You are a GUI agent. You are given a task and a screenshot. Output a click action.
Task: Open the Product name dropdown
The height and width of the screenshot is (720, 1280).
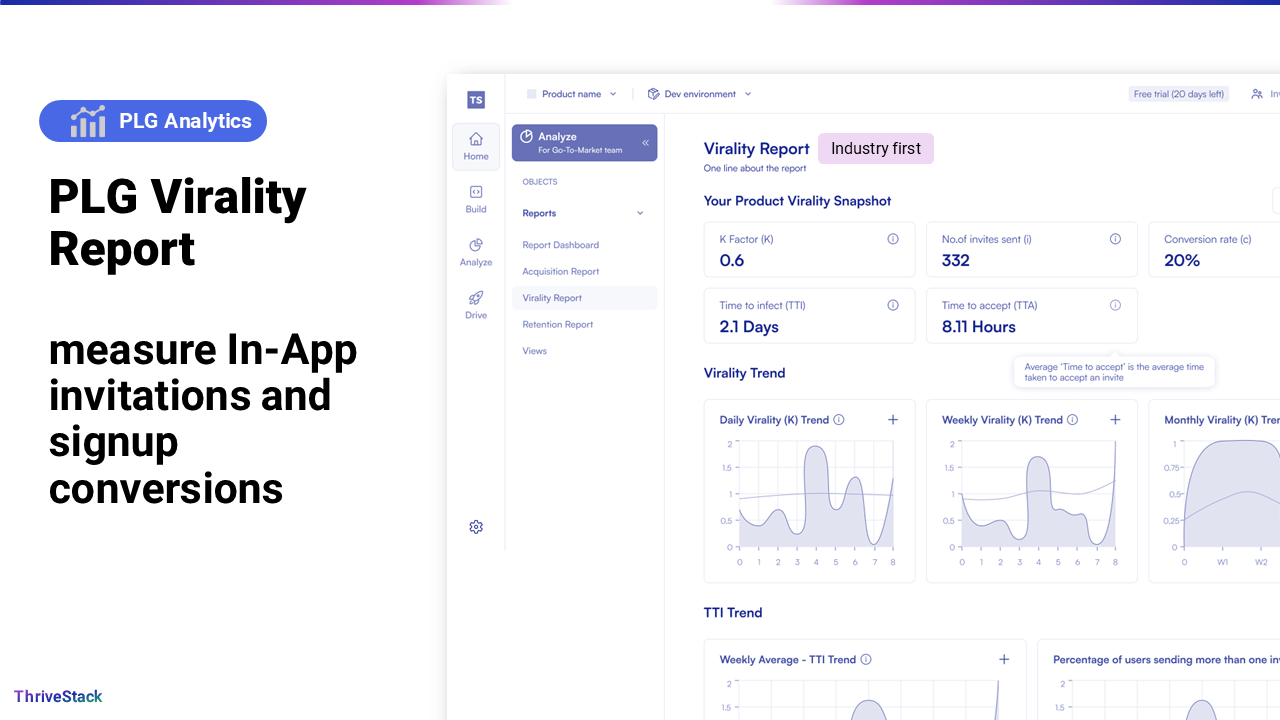point(572,94)
